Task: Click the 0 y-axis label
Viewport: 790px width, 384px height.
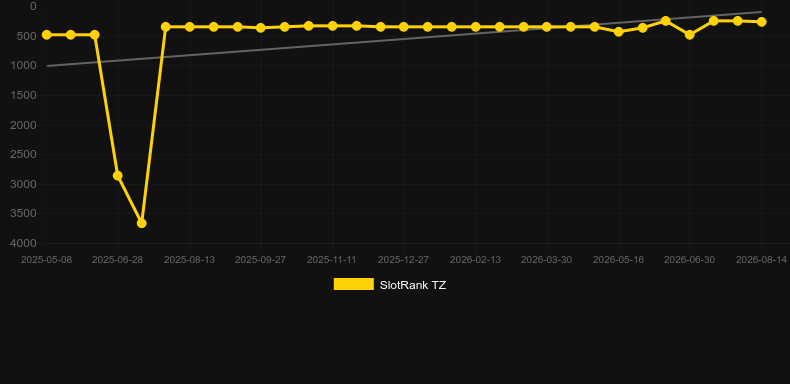Action: [33, 6]
